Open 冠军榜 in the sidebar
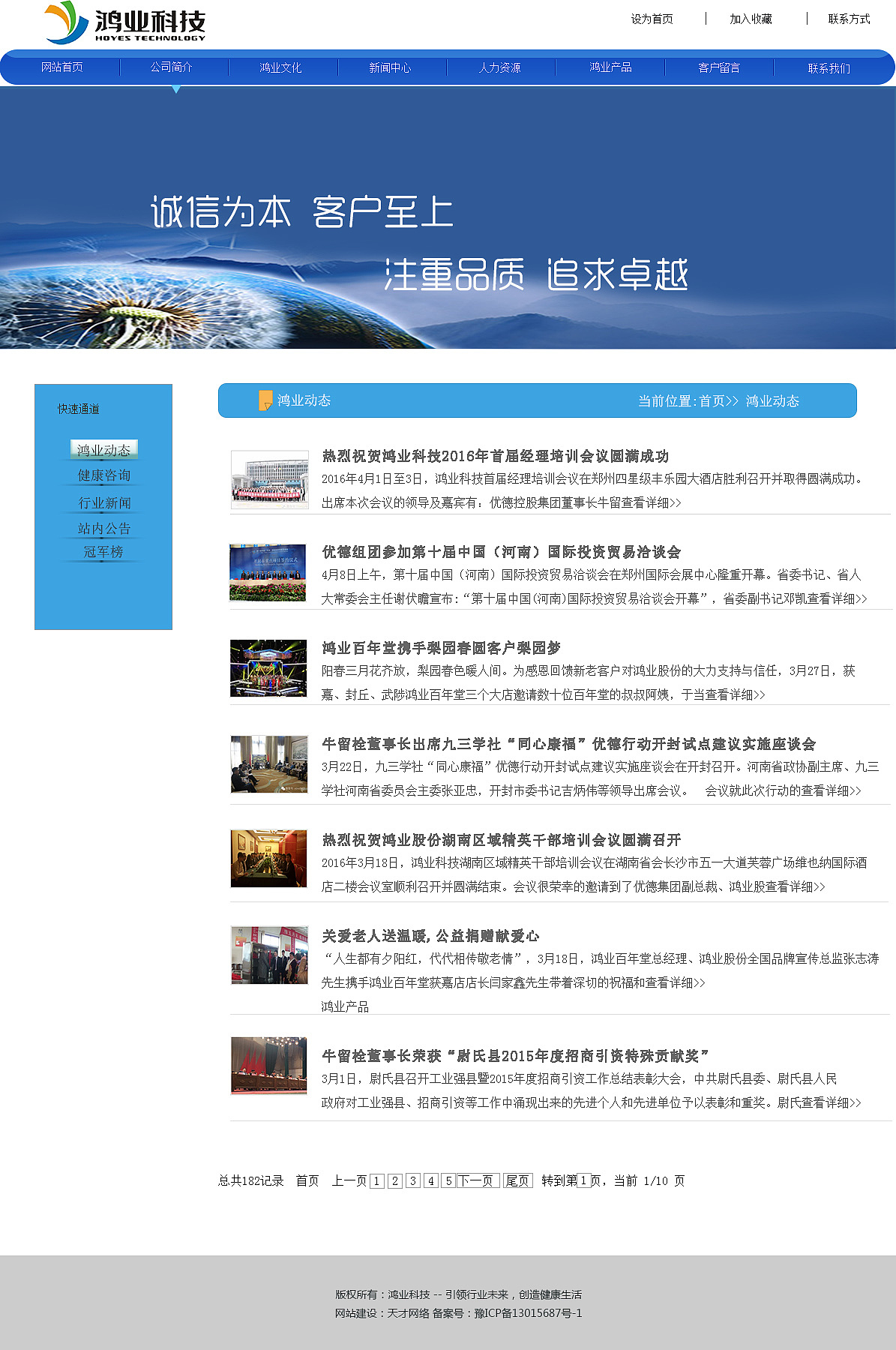 [103, 552]
